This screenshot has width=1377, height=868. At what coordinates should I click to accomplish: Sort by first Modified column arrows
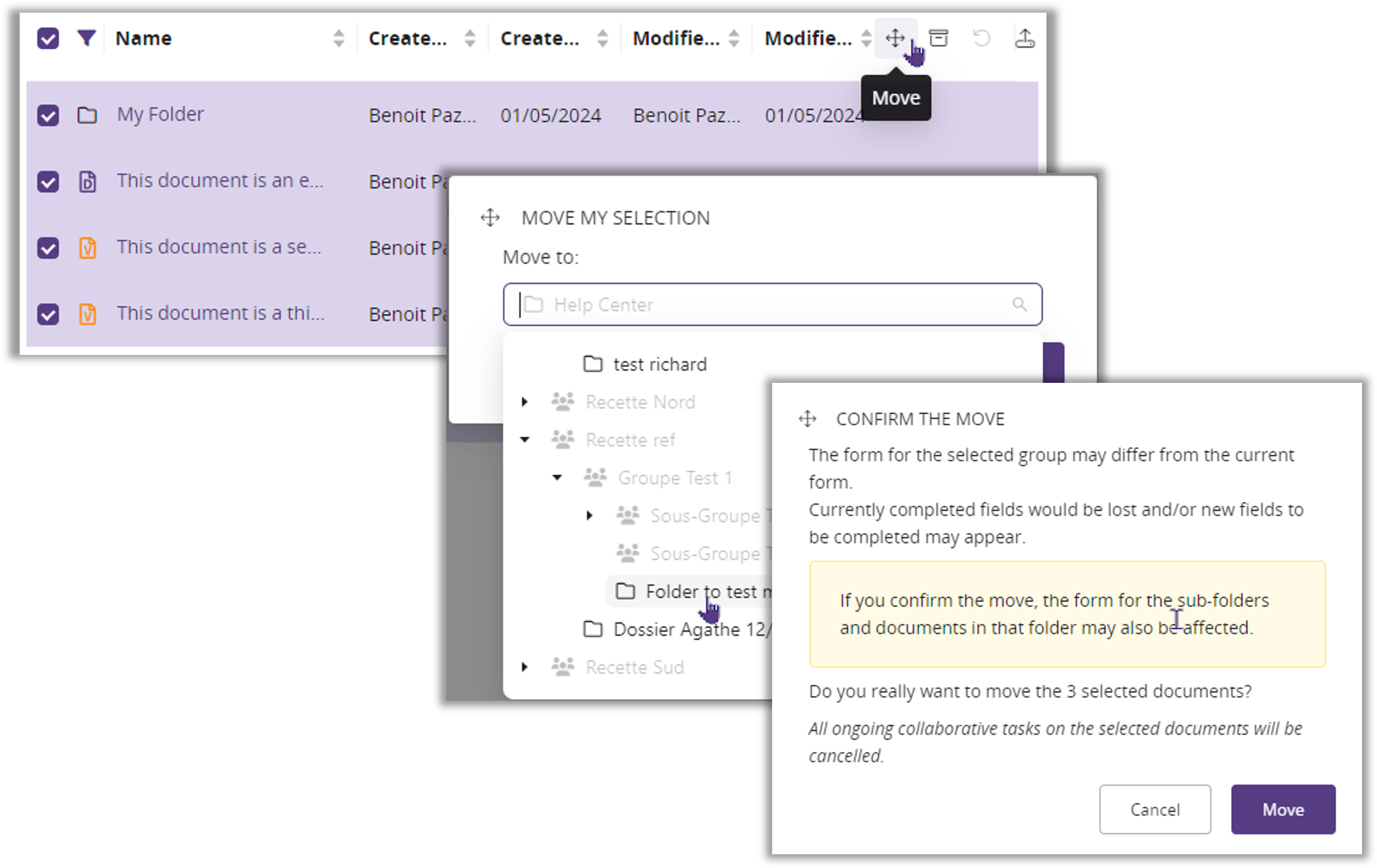click(734, 38)
